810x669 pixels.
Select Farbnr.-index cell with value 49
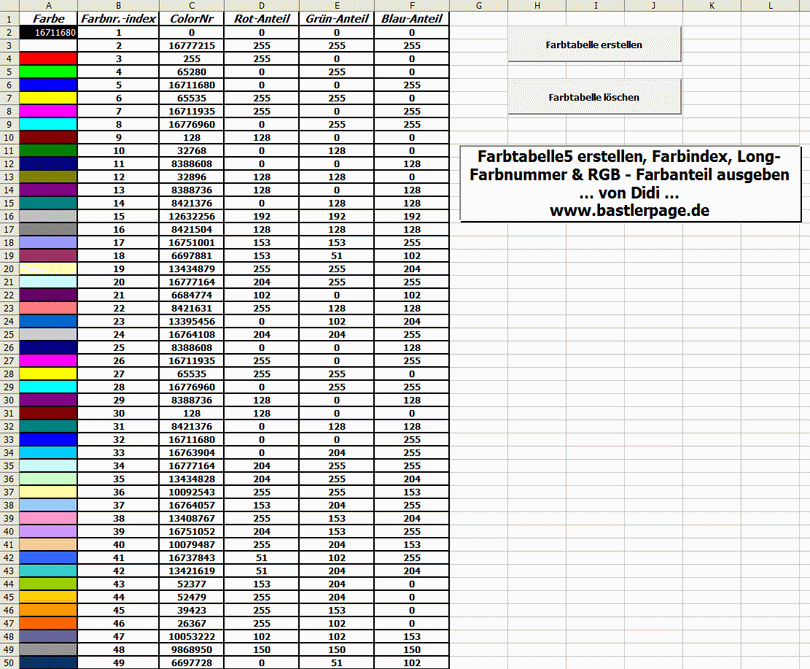click(118, 662)
